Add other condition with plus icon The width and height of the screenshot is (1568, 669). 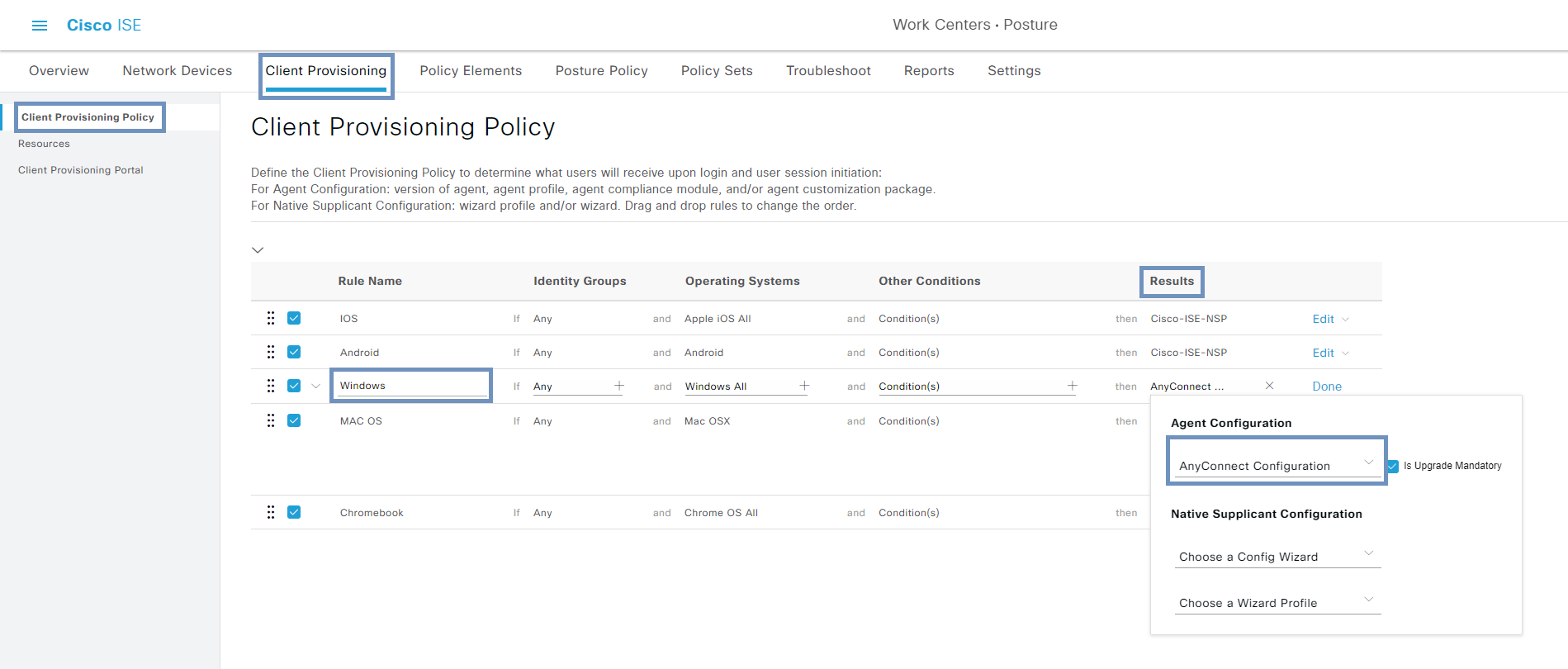1072,386
